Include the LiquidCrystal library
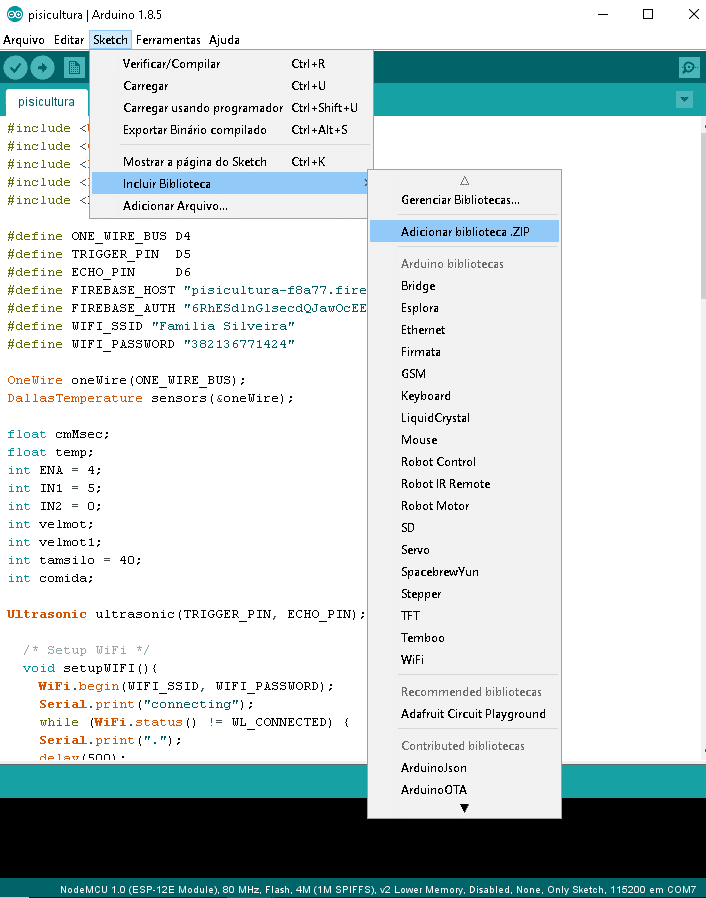The height and width of the screenshot is (898, 706). pyautogui.click(x=435, y=418)
